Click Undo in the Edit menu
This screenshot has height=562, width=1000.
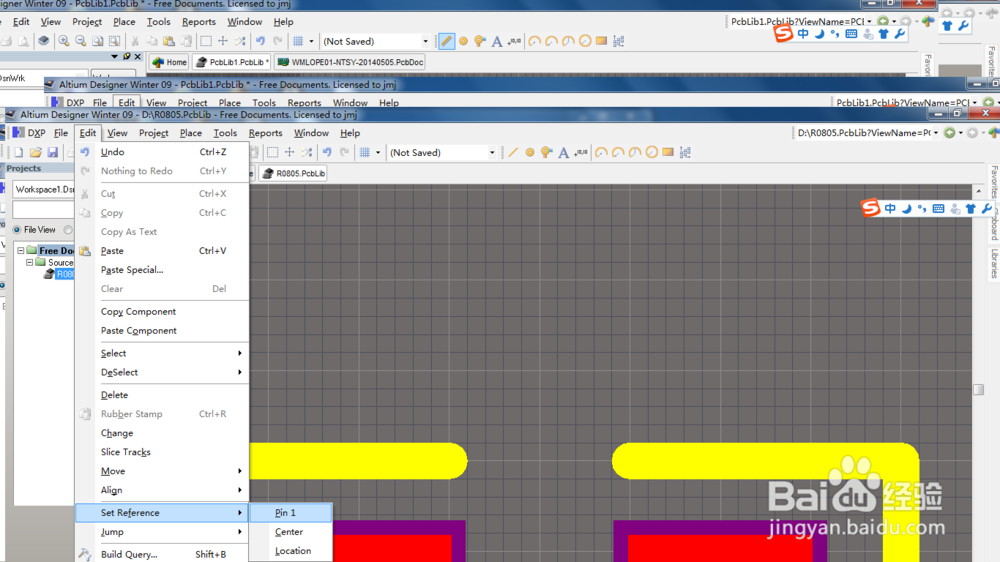162,152
